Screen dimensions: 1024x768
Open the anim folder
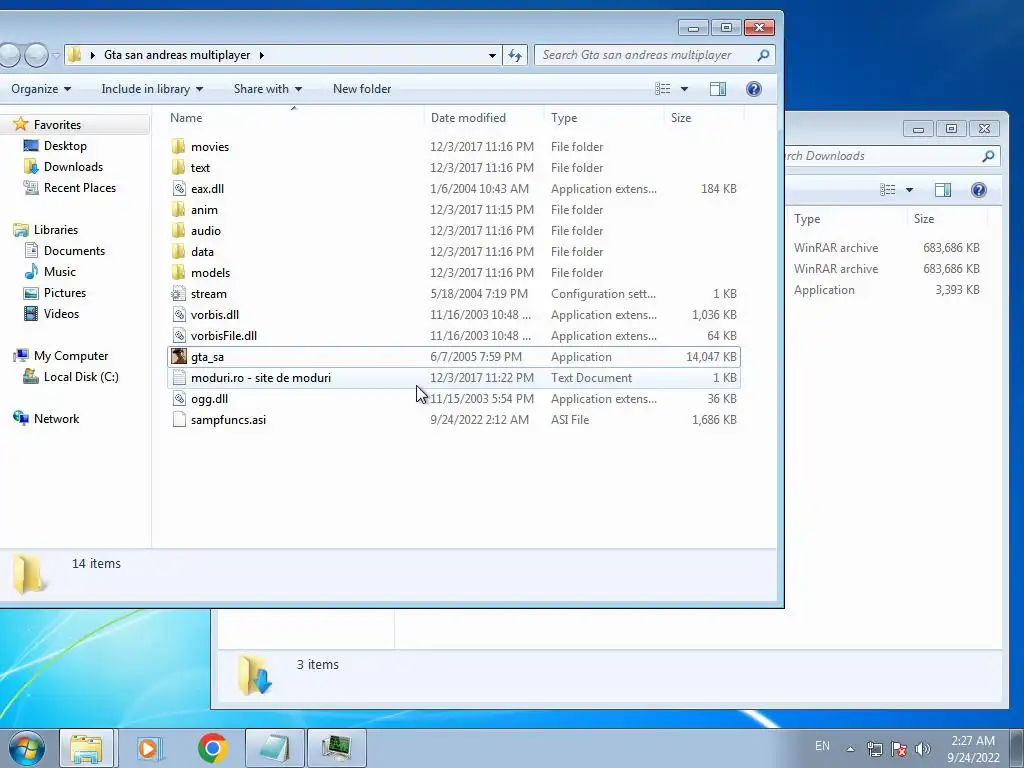tap(204, 210)
